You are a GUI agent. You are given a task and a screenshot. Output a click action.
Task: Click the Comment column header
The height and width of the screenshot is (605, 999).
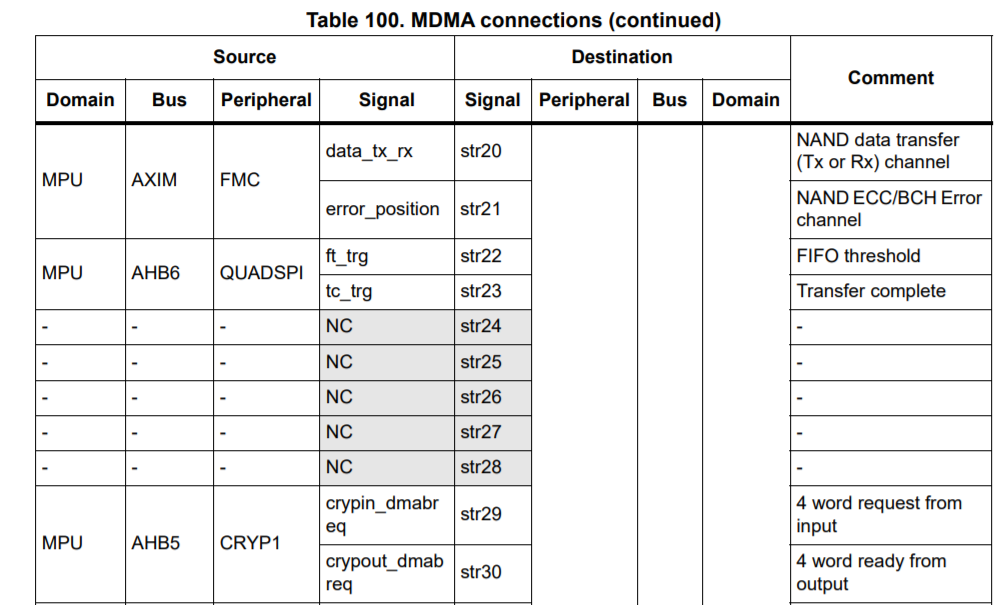point(891,78)
